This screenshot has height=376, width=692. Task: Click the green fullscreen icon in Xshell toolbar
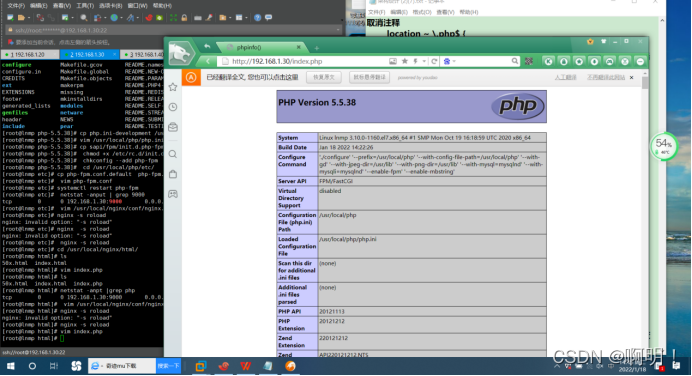tap(173, 18)
